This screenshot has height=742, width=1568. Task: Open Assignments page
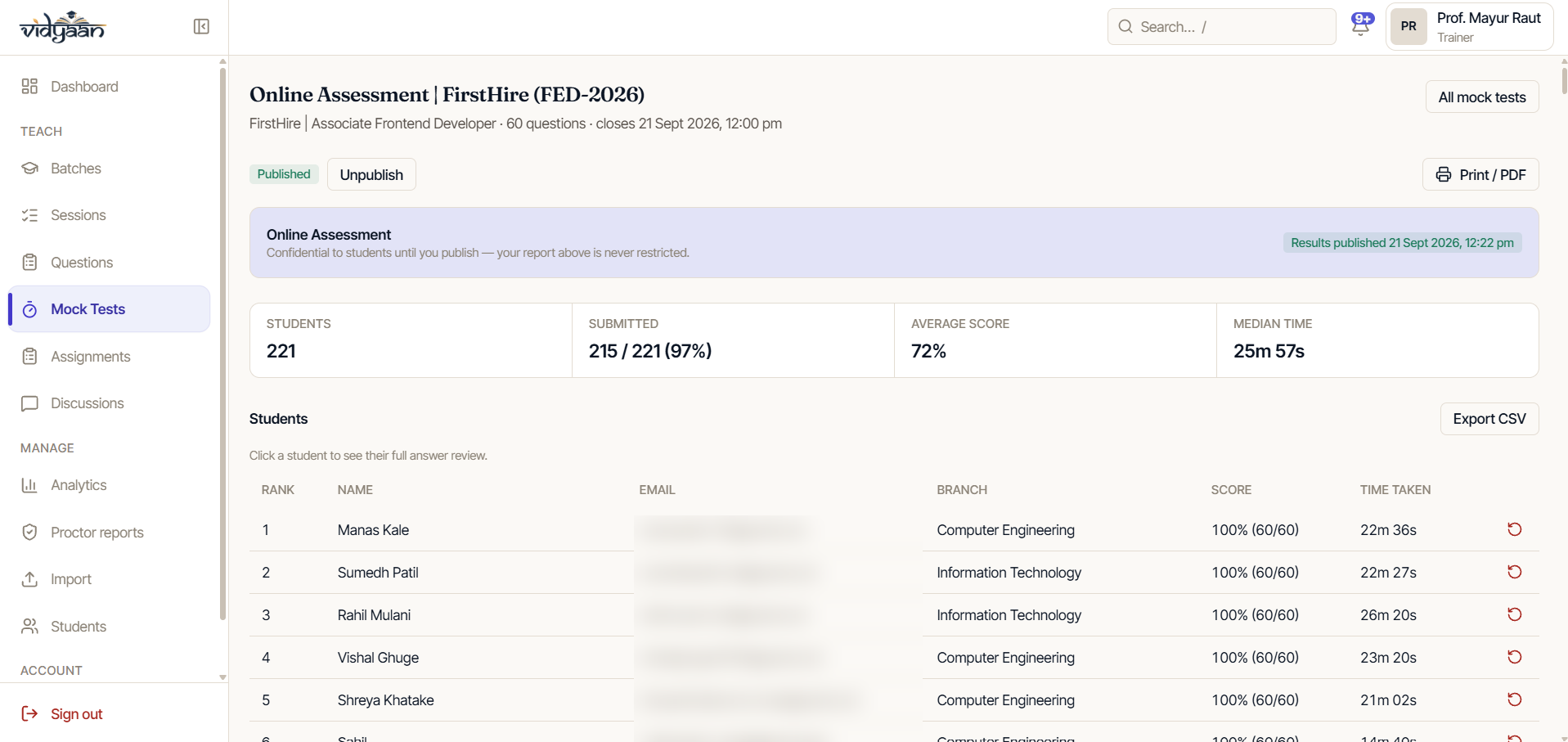tap(109, 357)
